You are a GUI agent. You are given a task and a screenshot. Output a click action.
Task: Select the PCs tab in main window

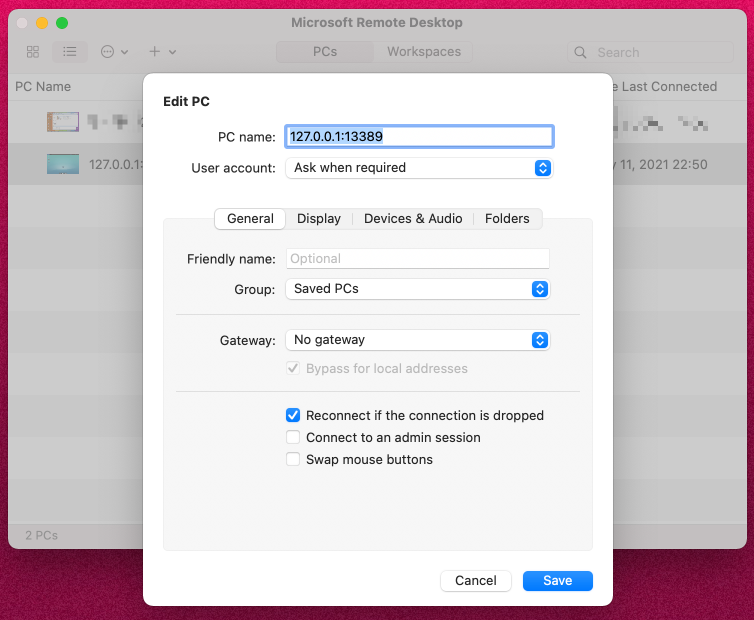click(325, 51)
